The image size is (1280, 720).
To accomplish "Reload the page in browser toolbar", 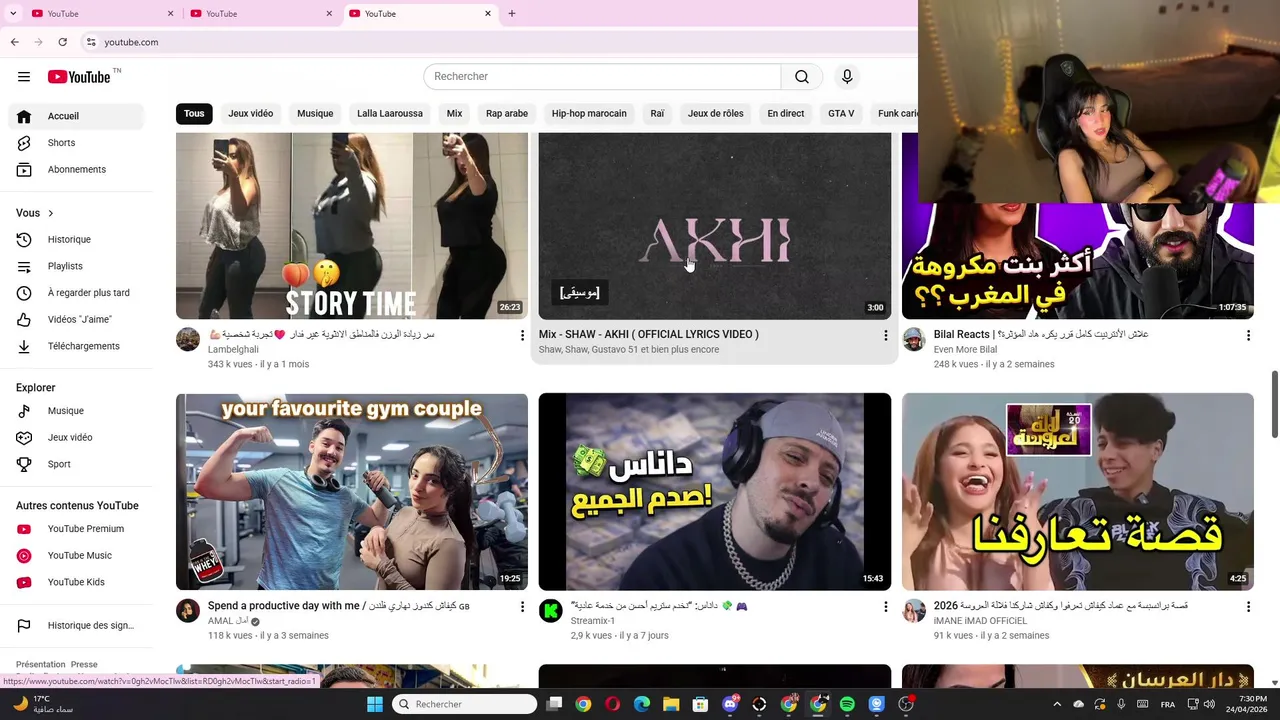I will (x=62, y=42).
